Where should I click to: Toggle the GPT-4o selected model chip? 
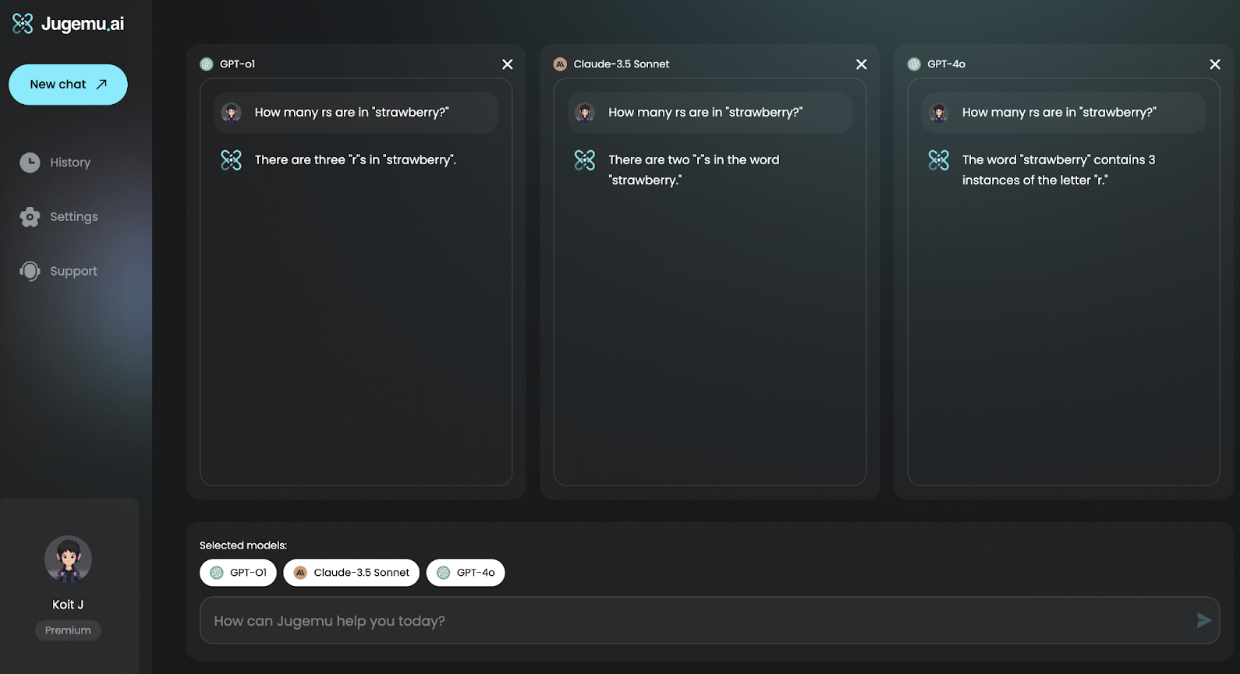465,573
